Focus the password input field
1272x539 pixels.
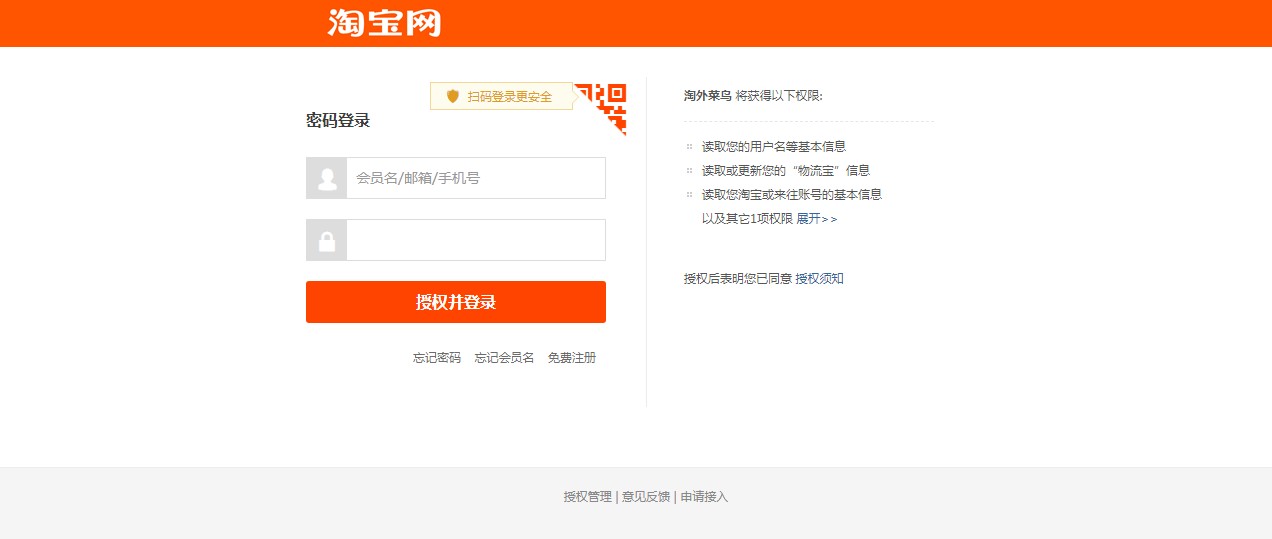tap(476, 240)
